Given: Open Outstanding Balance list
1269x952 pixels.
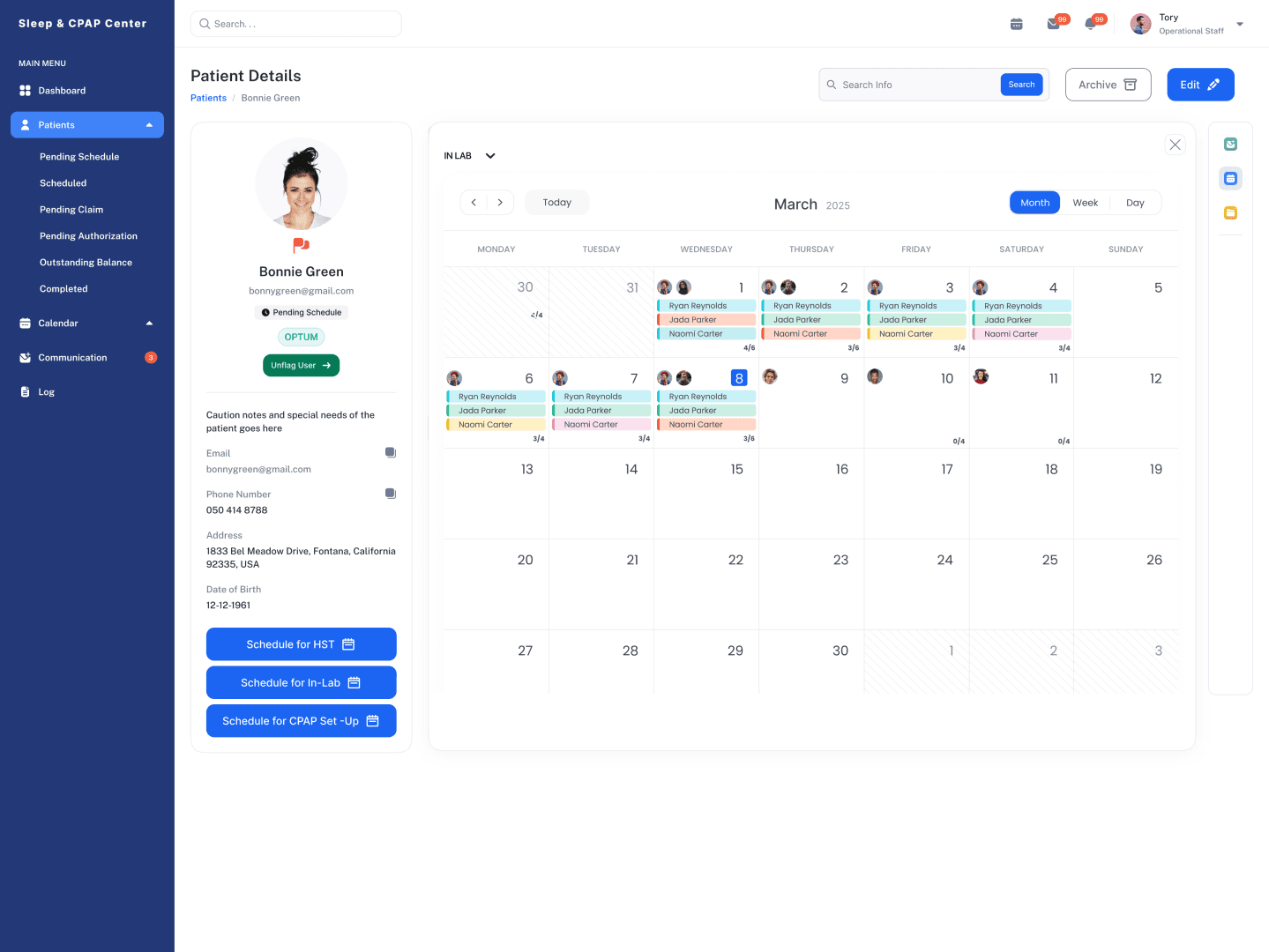Looking at the screenshot, I should [x=86, y=263].
